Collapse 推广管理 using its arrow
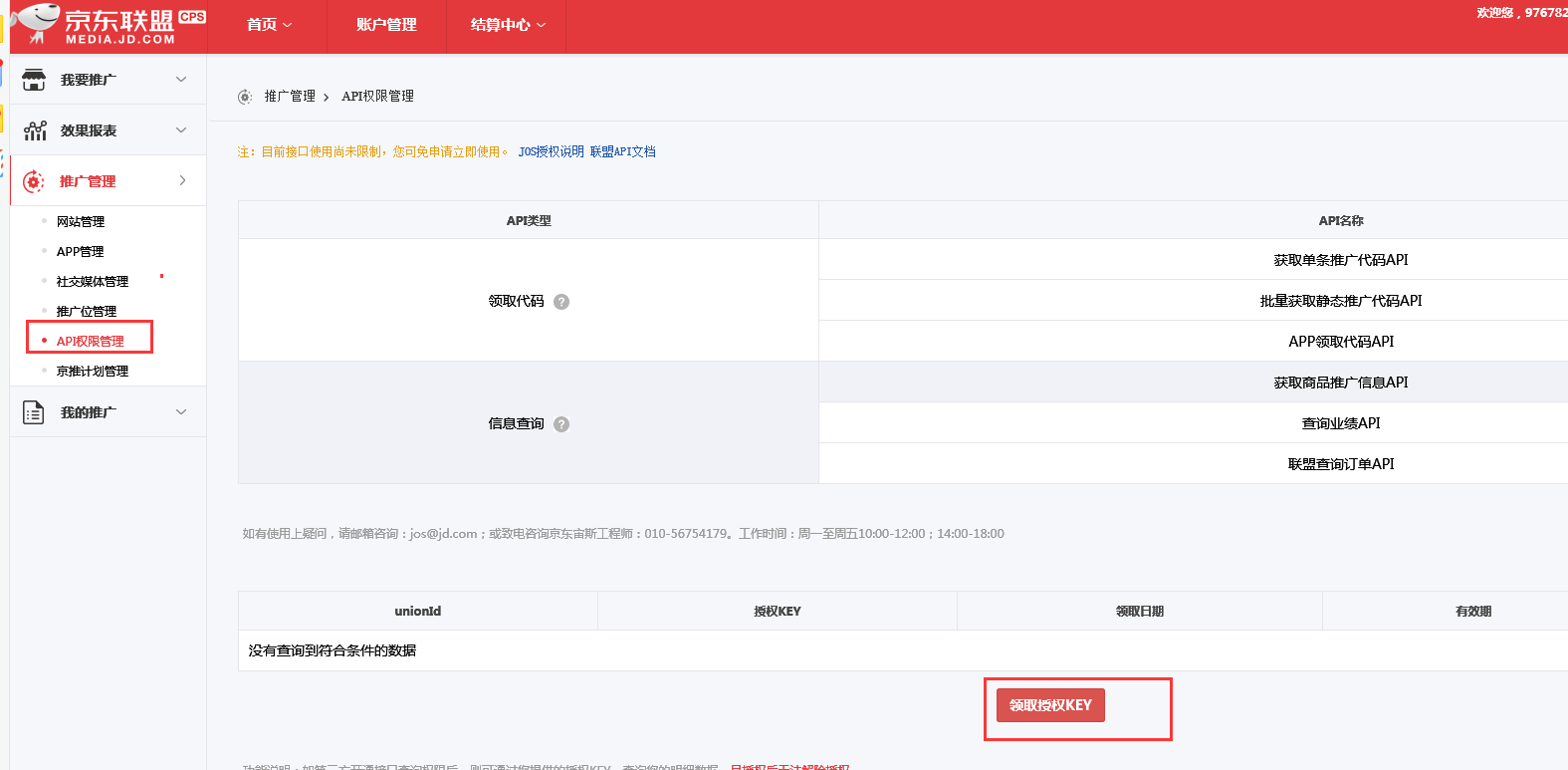The width and height of the screenshot is (1568, 770). 182,180
